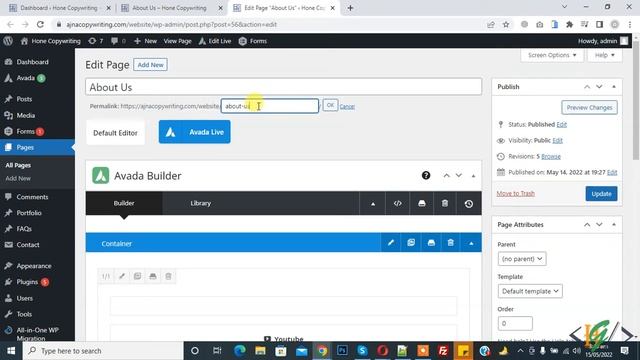640x360 pixels.
Task: Click the Add New button beside Edit Page
Action: coord(150,64)
